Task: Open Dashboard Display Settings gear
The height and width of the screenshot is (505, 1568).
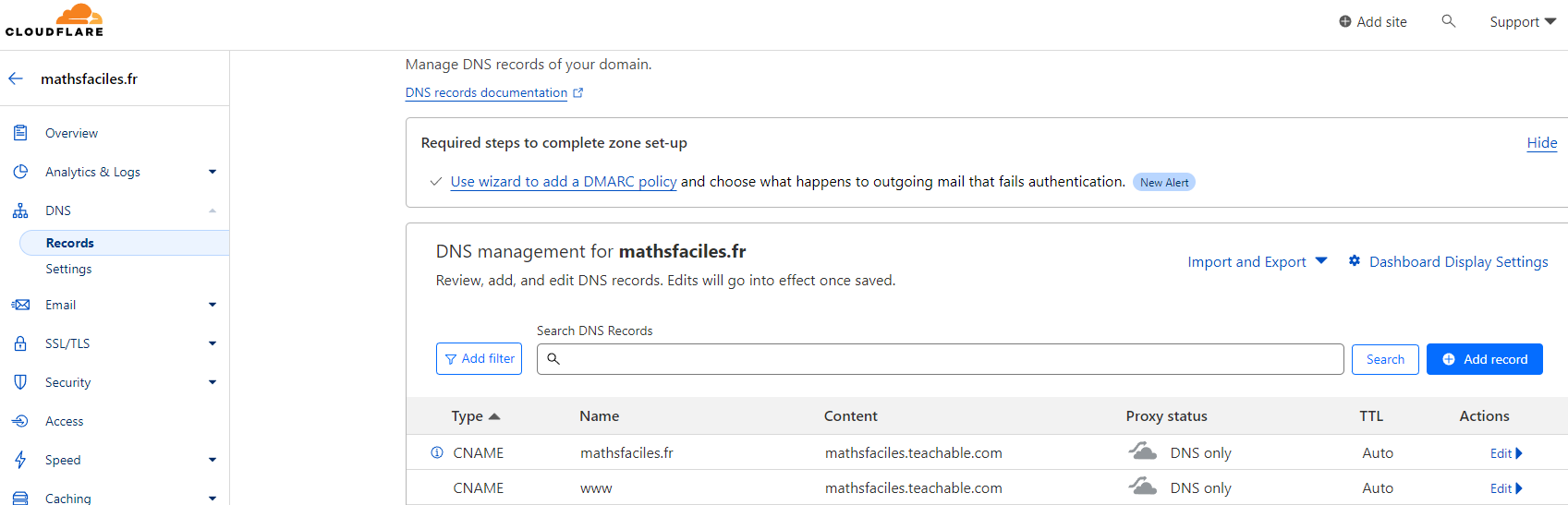Action: 1355,261
